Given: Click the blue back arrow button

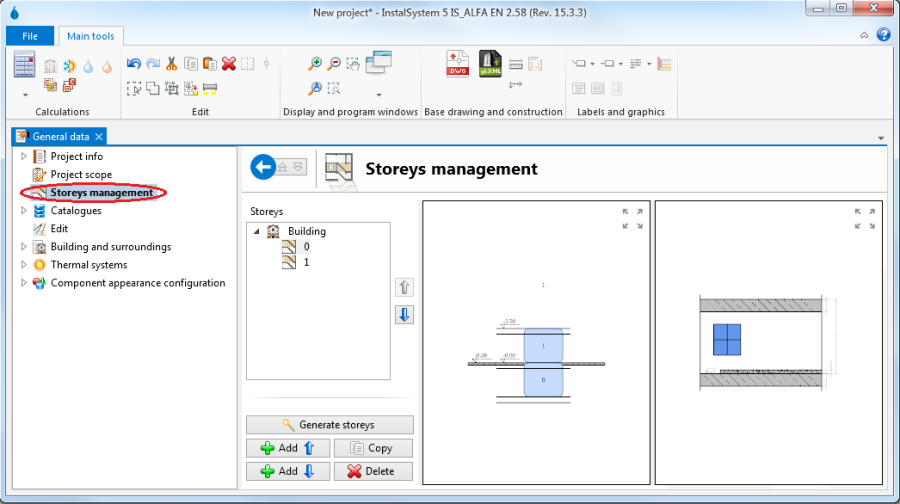Looking at the screenshot, I should pyautogui.click(x=263, y=168).
